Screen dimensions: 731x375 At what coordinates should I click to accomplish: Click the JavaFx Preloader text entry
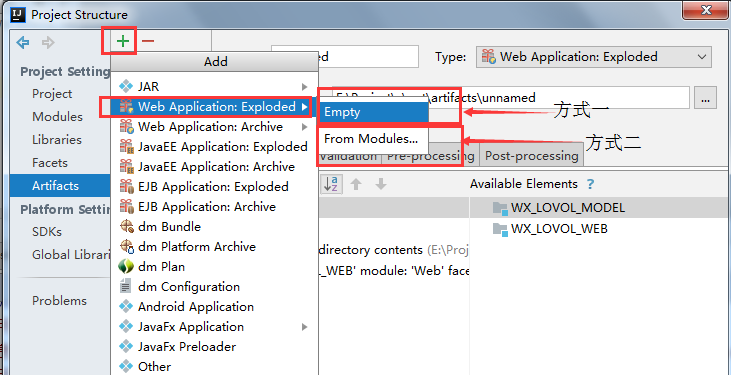tap(187, 347)
